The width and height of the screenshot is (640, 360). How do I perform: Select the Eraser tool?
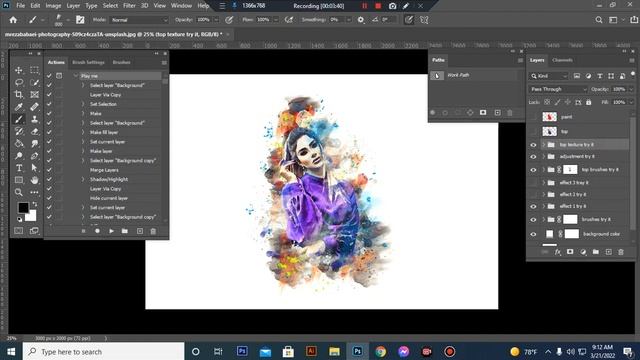pos(34,131)
